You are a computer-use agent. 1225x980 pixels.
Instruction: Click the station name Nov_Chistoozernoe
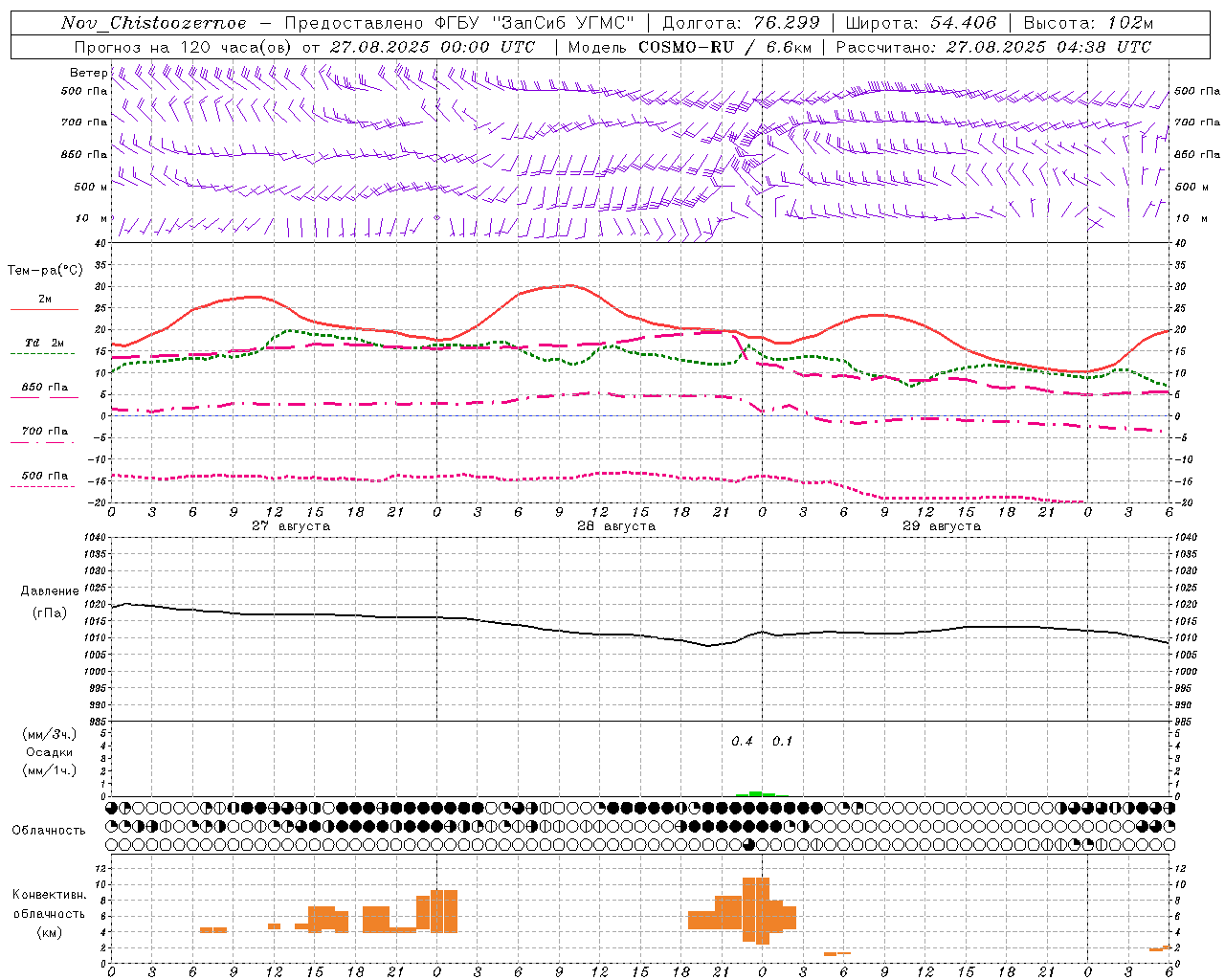coord(153,23)
